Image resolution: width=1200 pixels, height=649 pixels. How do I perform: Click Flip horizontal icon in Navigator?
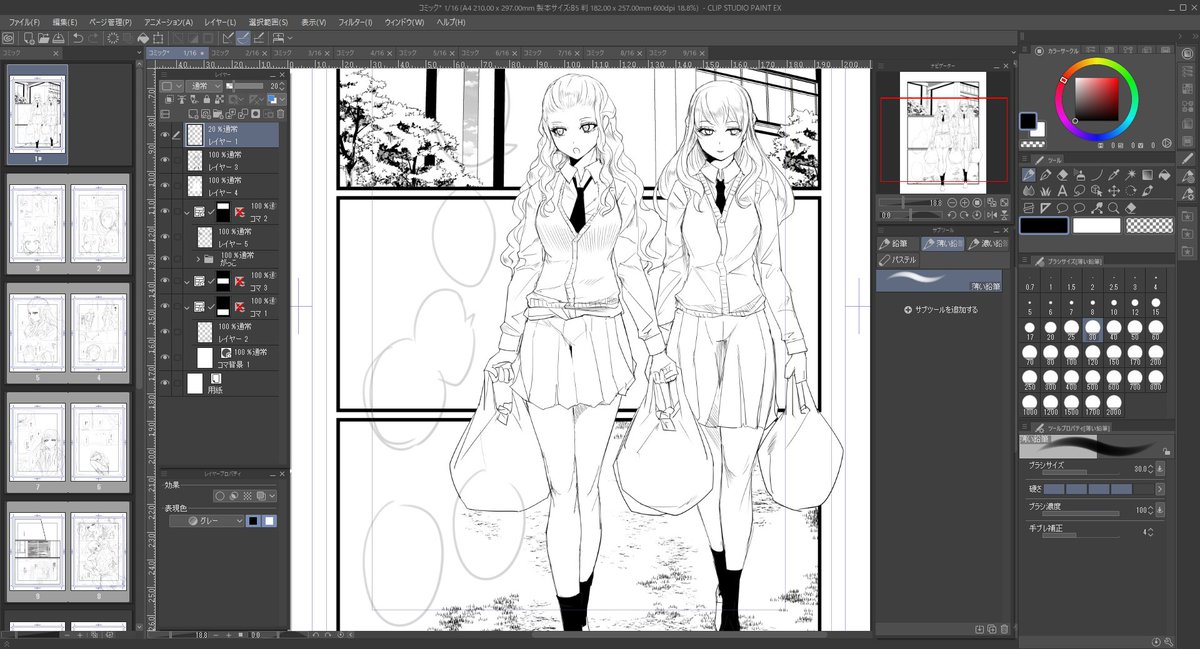pos(992,215)
